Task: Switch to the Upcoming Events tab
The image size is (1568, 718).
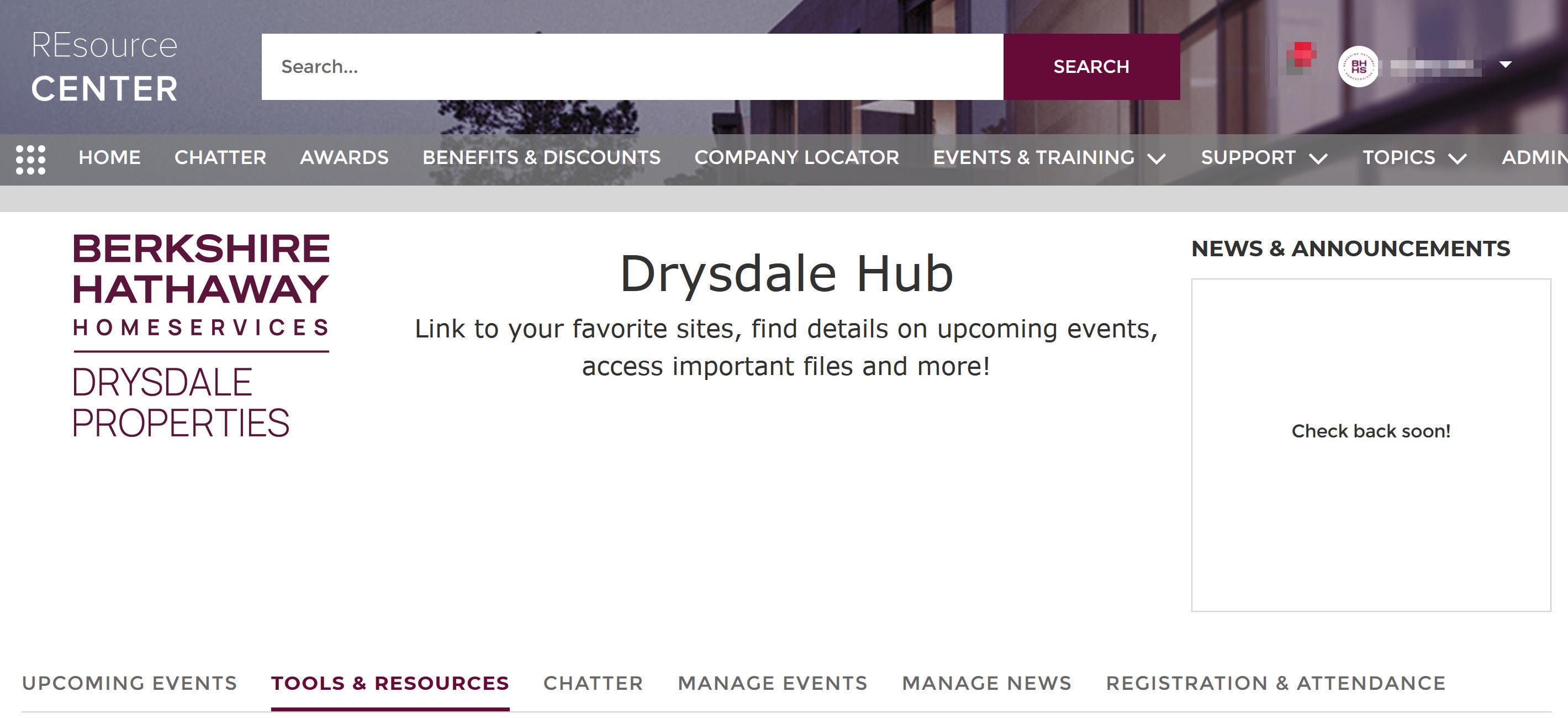Action: [x=129, y=683]
